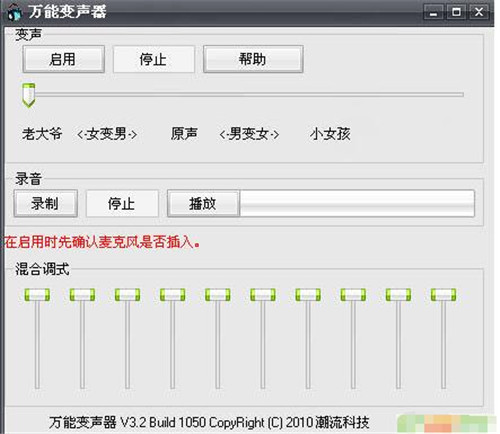
Task: Click the voice pitch slider thumb
Action: pos(29,95)
